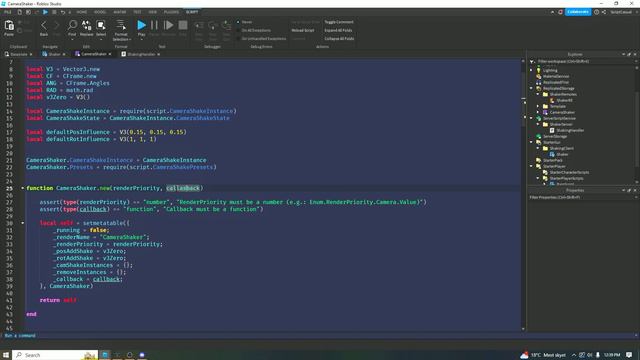Select the ShakerRE remote event item

(564, 100)
